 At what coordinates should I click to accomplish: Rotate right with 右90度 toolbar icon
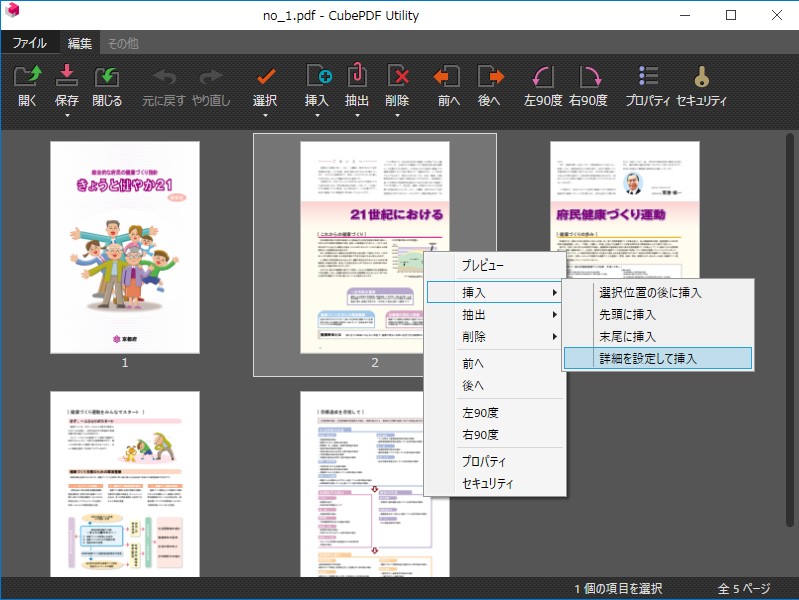(x=590, y=76)
